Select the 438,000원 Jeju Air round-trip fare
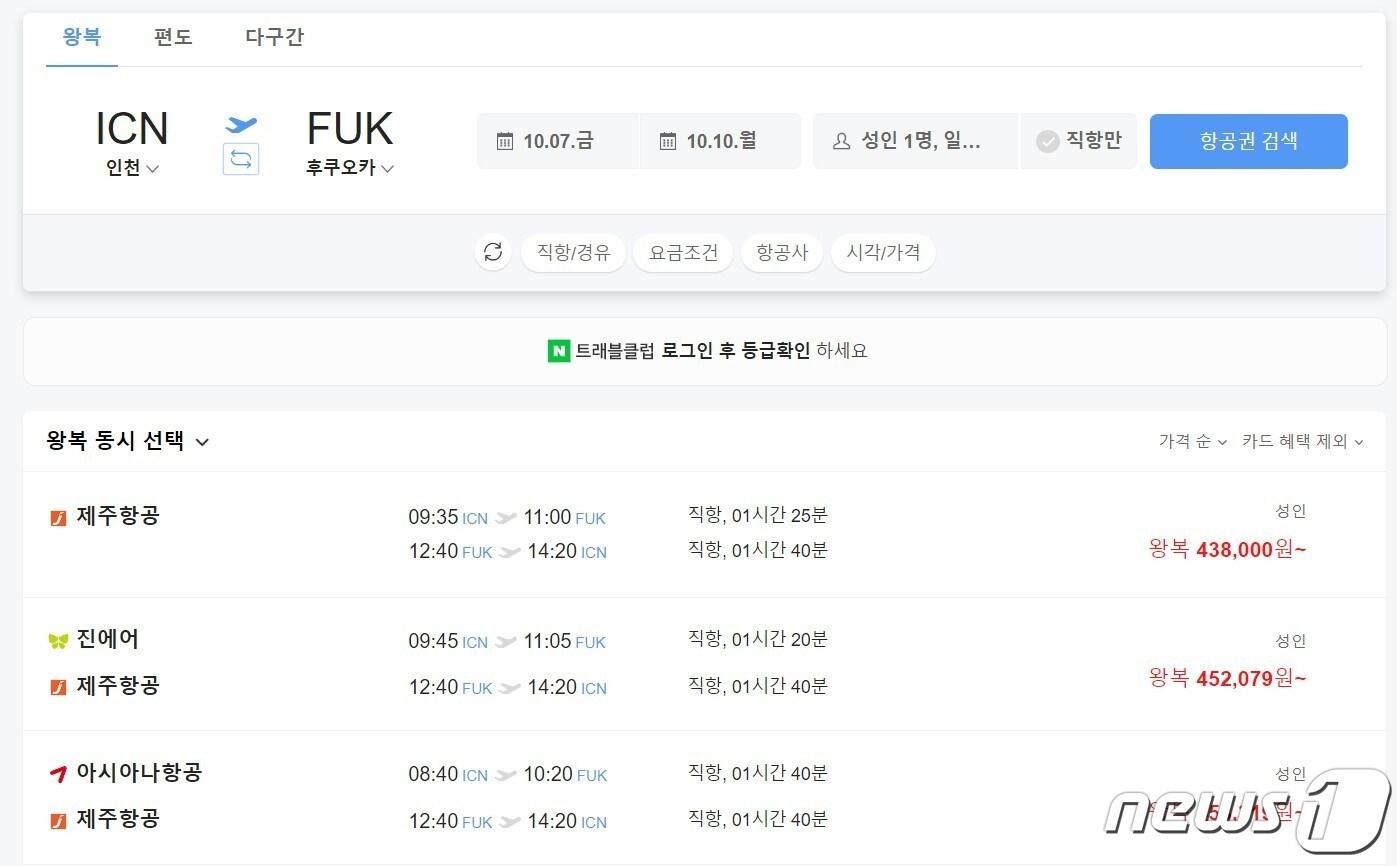 1228,549
